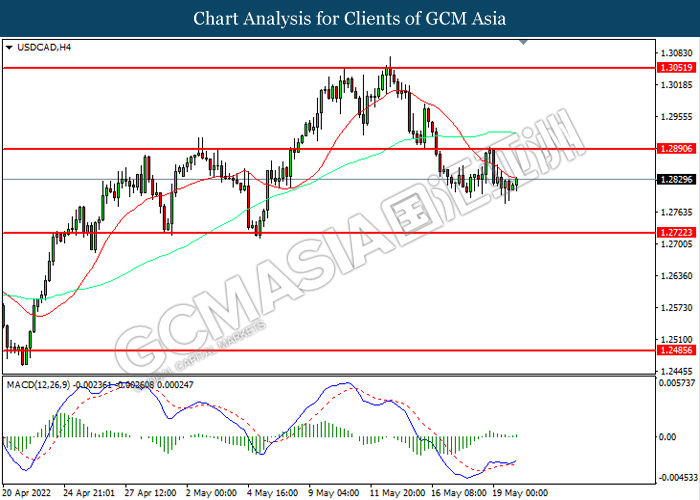Click the MACD scale value 0.005737
The image size is (700, 500).
(x=677, y=383)
